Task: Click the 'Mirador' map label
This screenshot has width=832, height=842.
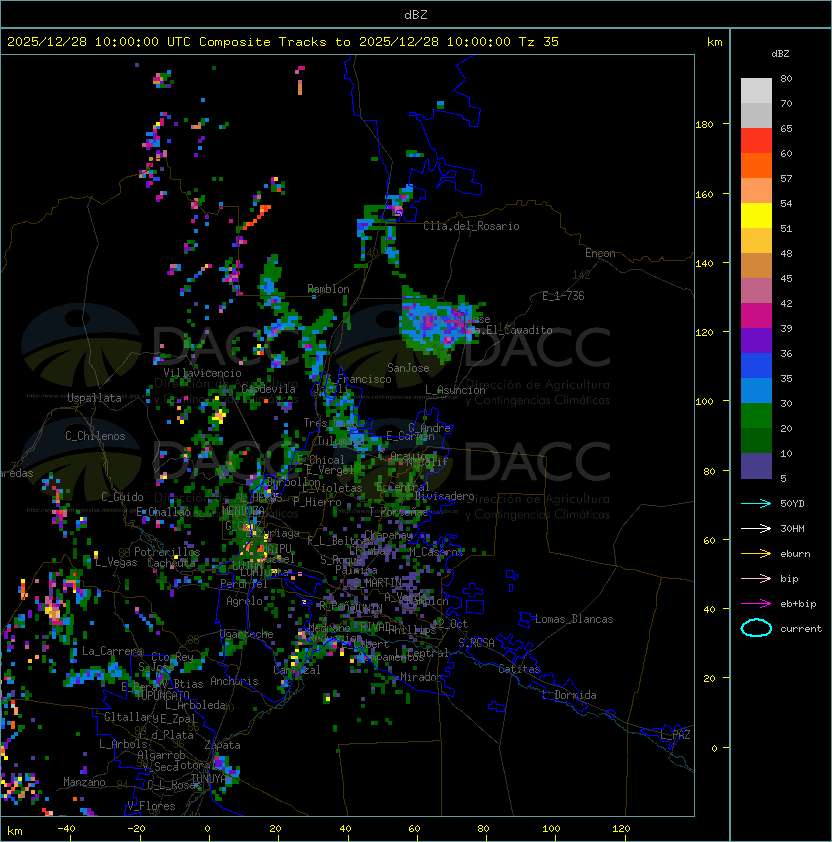Action: (x=421, y=677)
